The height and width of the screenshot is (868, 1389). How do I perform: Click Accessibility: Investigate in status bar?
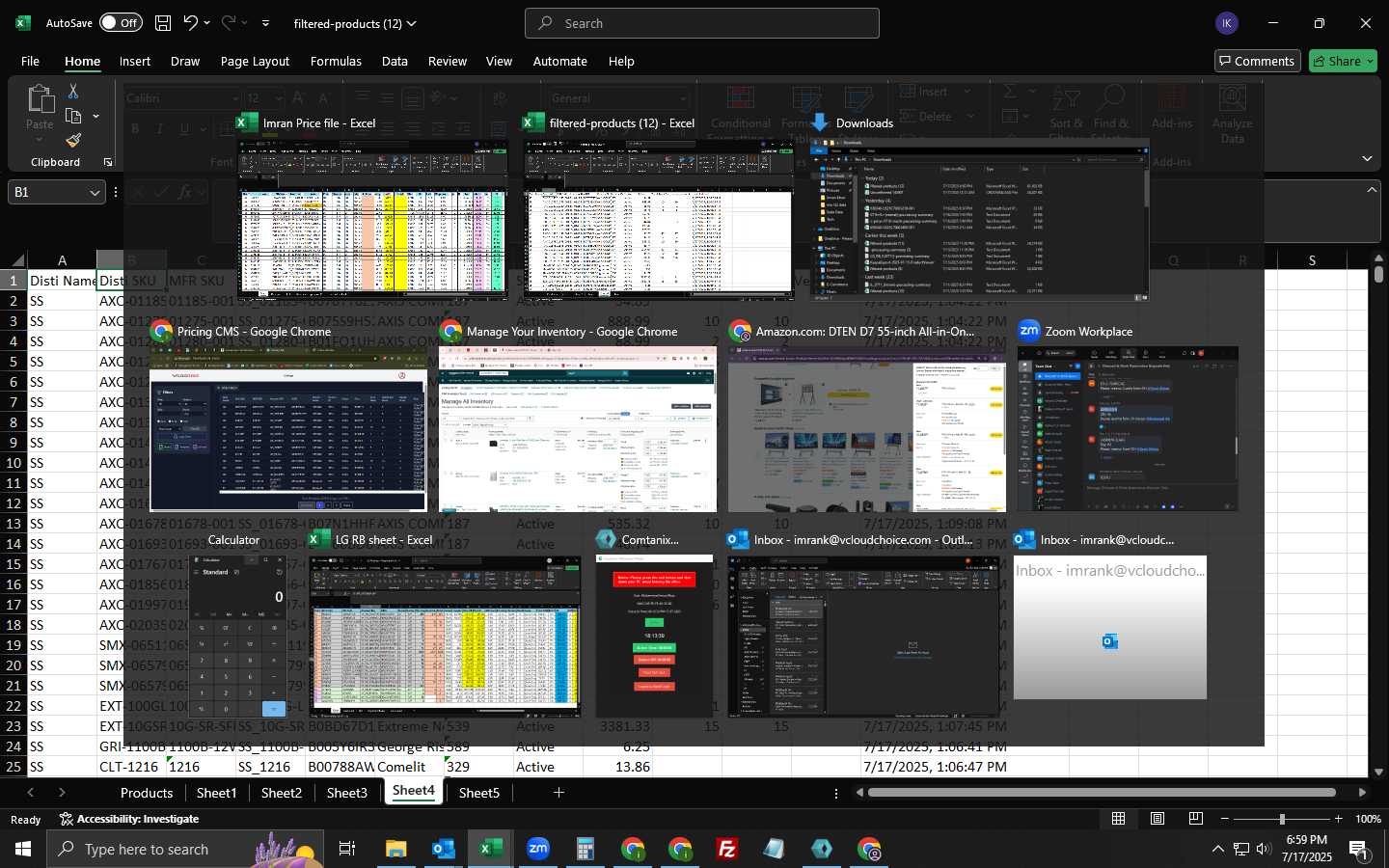click(129, 819)
